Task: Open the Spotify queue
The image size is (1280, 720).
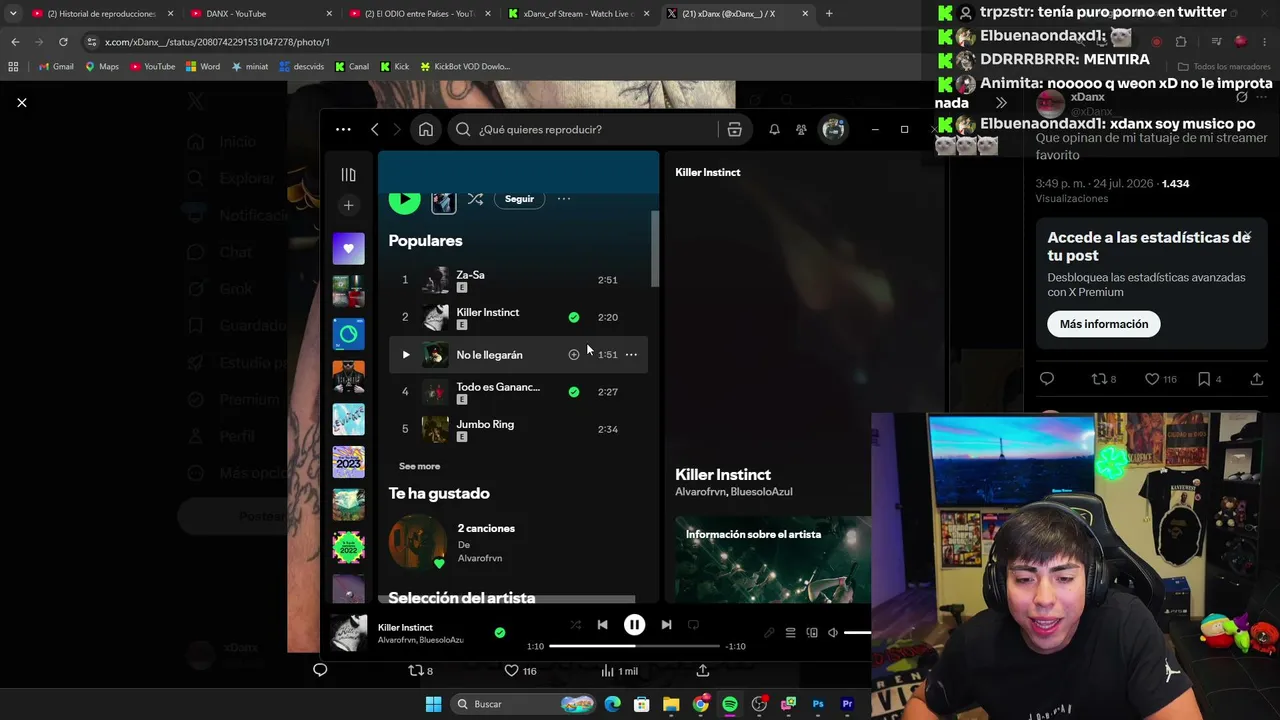Action: (x=790, y=632)
